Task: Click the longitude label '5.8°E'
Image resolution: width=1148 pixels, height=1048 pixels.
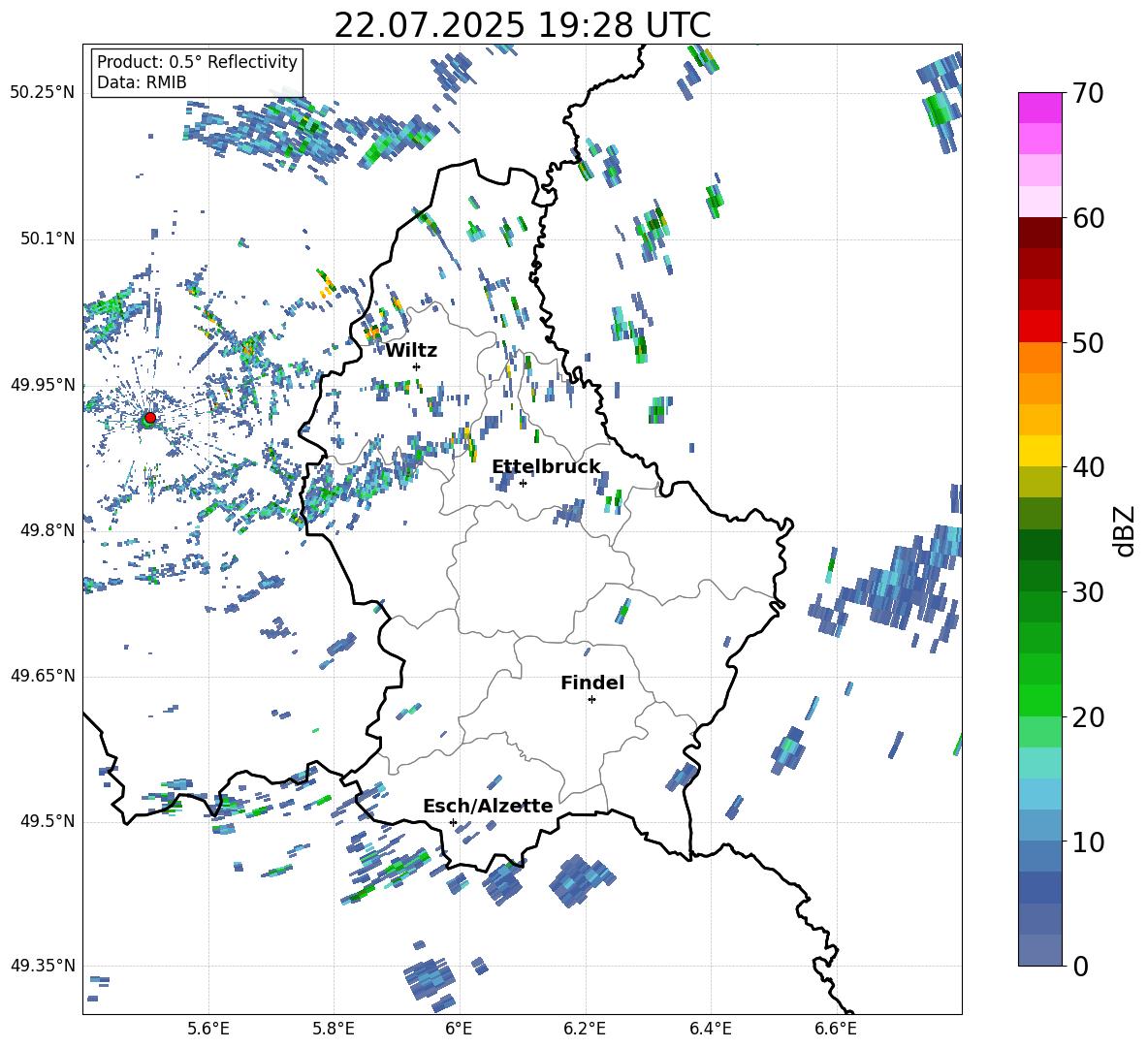Action: (x=334, y=1029)
